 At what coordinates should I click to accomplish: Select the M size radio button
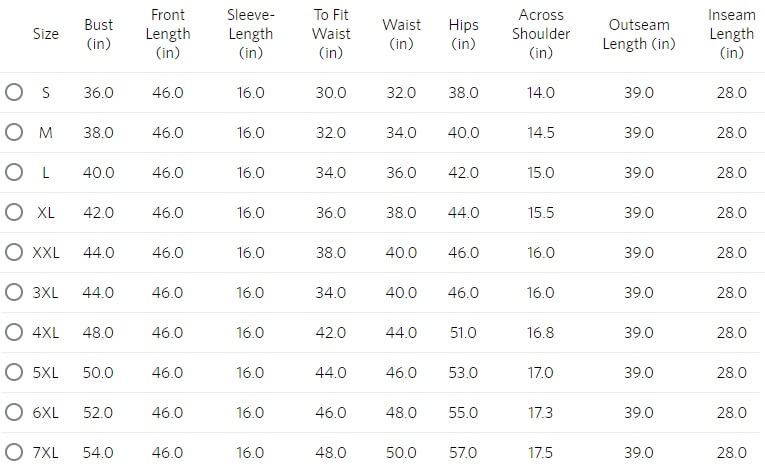[14, 132]
